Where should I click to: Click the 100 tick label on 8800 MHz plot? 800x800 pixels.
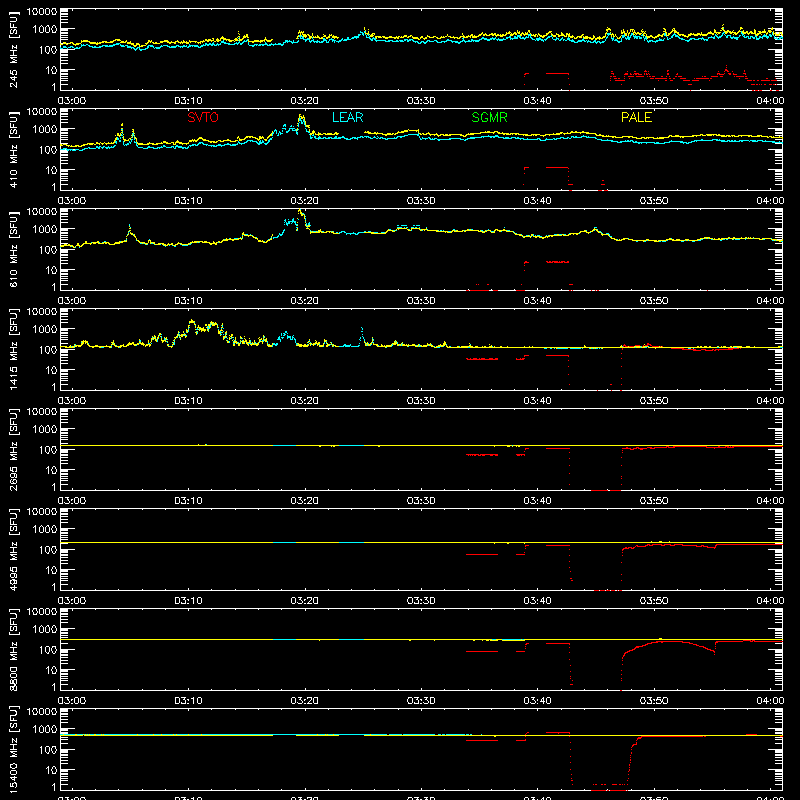click(x=48, y=650)
